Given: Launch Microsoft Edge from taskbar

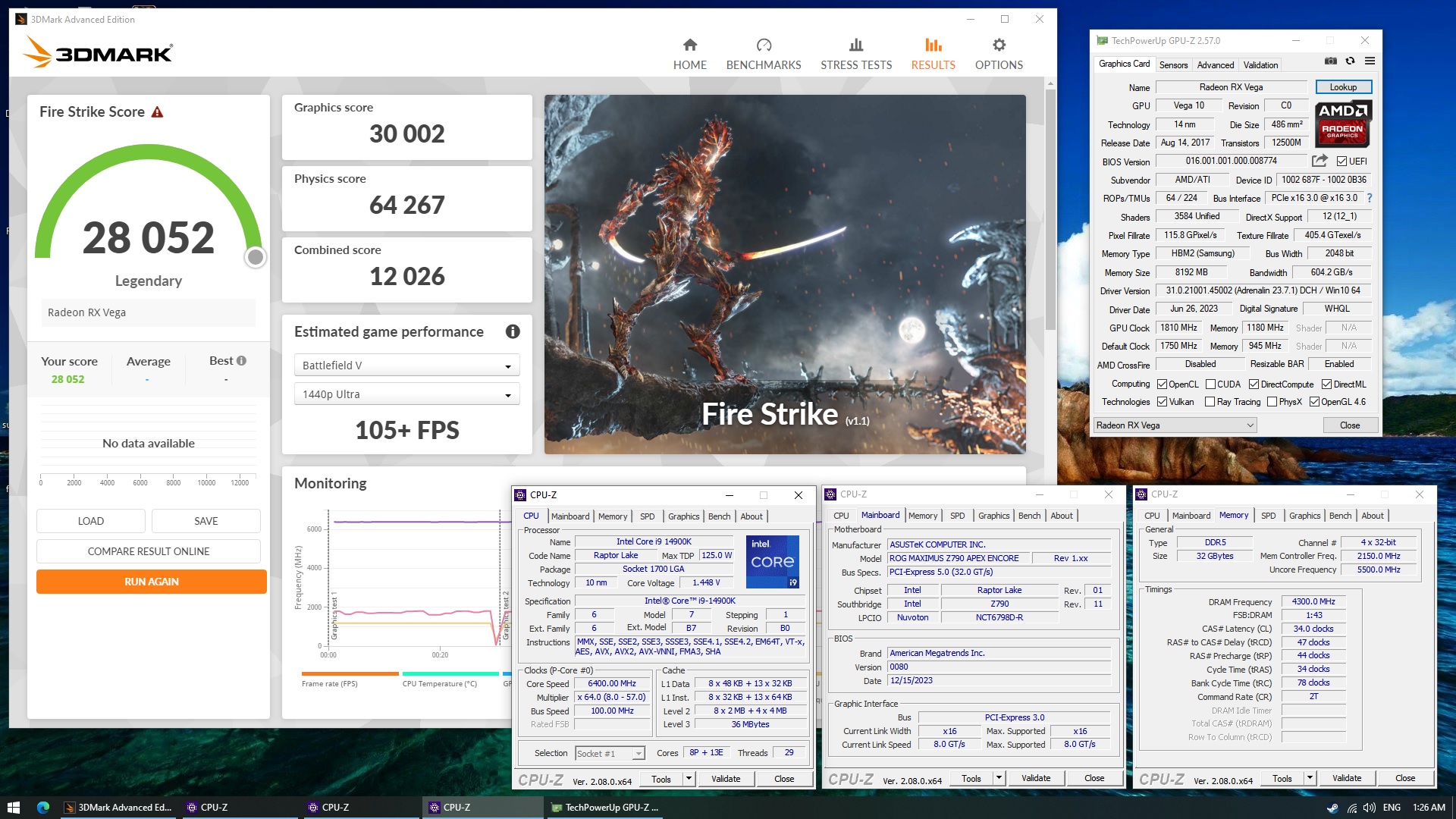Looking at the screenshot, I should [x=43, y=808].
